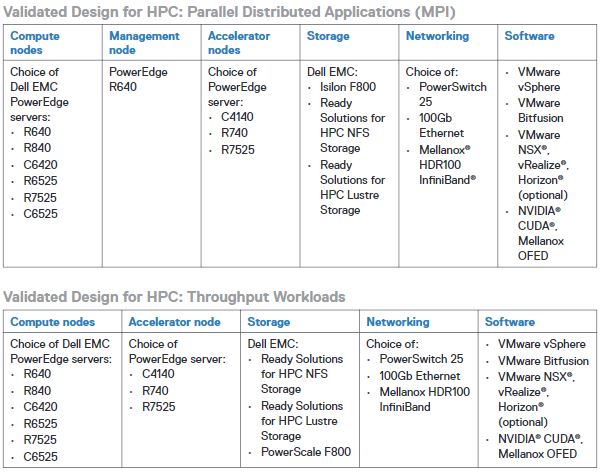Image resolution: width=609 pixels, height=473 pixels.
Task: Select C6420 in Throughput Compute nodes list
Action: (x=40, y=407)
